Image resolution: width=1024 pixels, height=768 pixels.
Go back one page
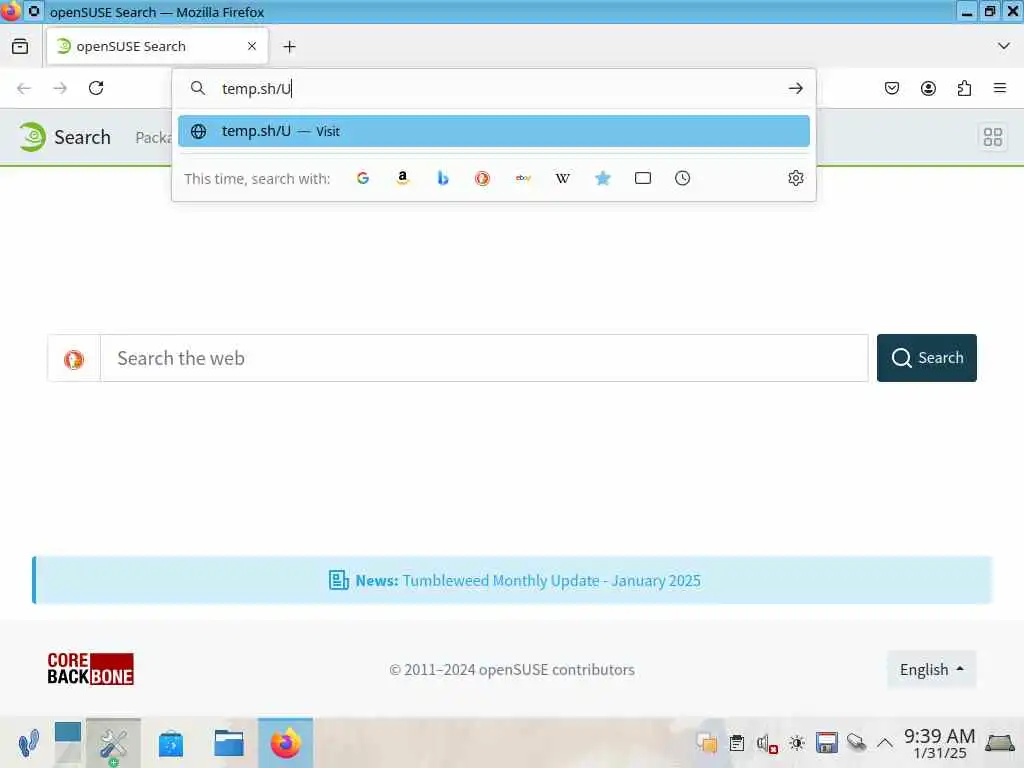pos(24,88)
